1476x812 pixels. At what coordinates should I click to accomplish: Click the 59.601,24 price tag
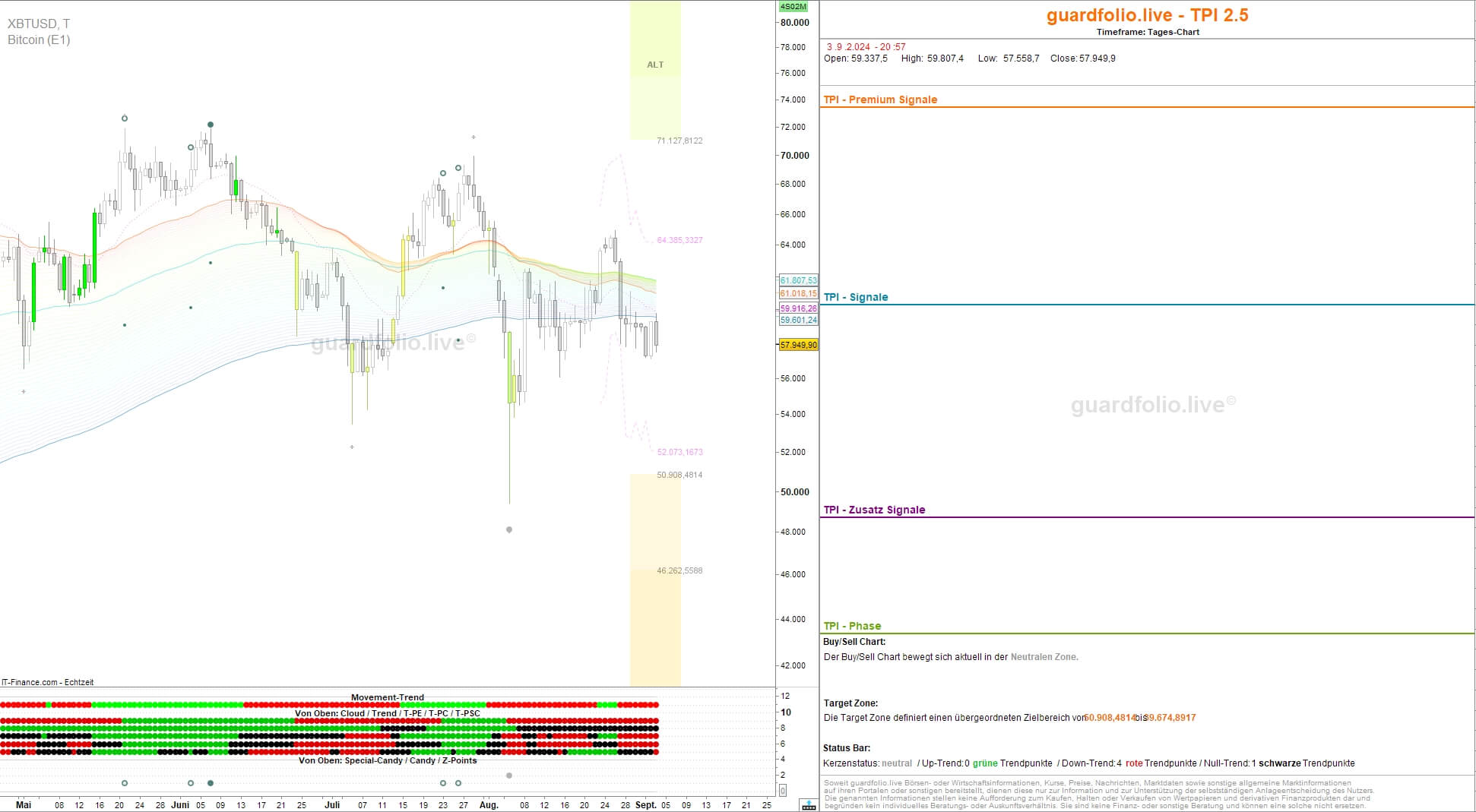pos(799,320)
